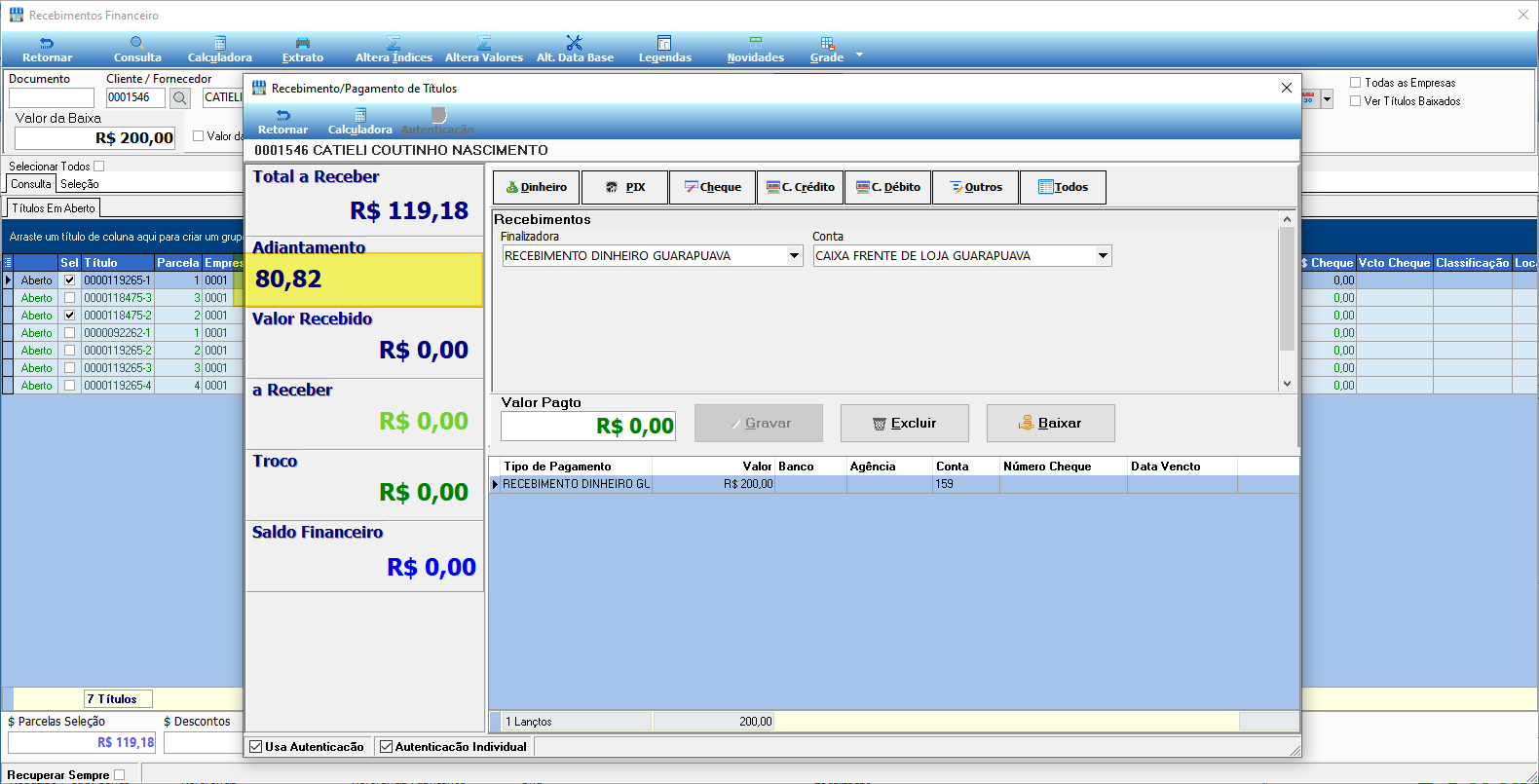Choose Cheque payment type
The width and height of the screenshot is (1539, 784).
pyautogui.click(x=713, y=187)
